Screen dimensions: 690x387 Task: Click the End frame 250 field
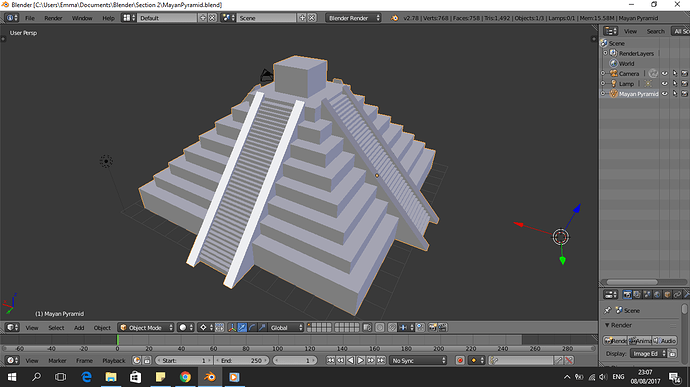241,360
